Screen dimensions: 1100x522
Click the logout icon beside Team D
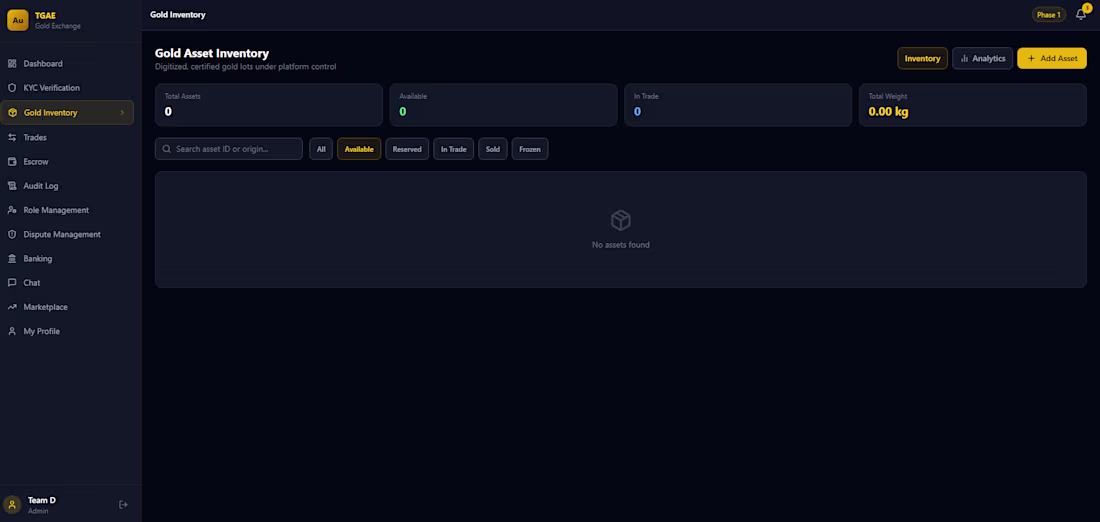click(x=123, y=504)
